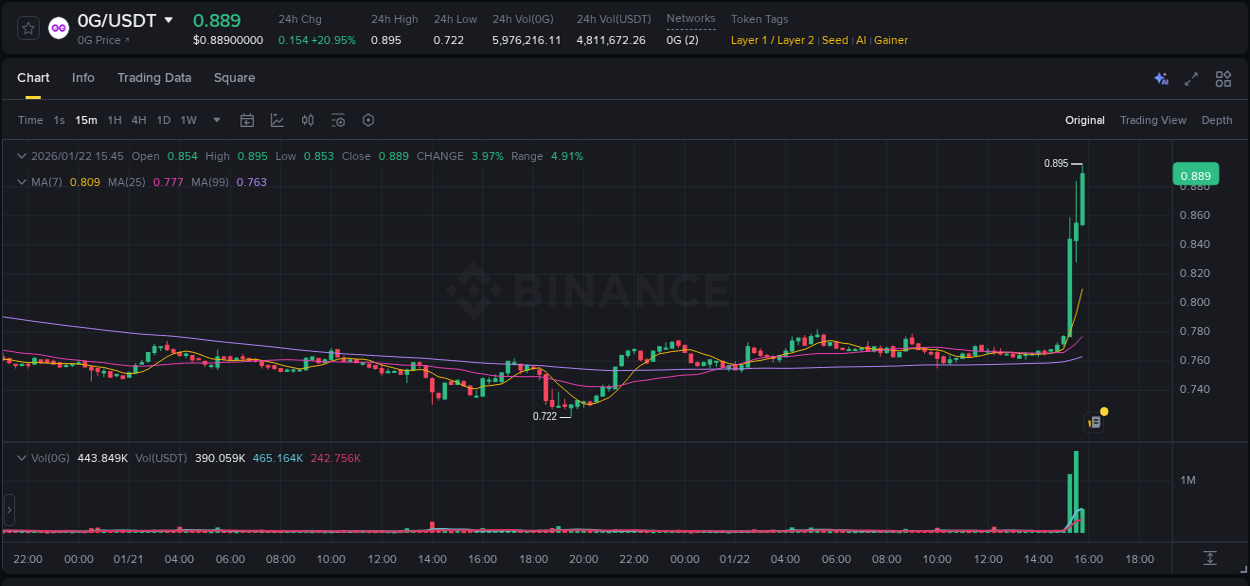Viewport: 1250px width, 586px height.
Task: Select the Trading View chart mode
Action: (x=1153, y=120)
